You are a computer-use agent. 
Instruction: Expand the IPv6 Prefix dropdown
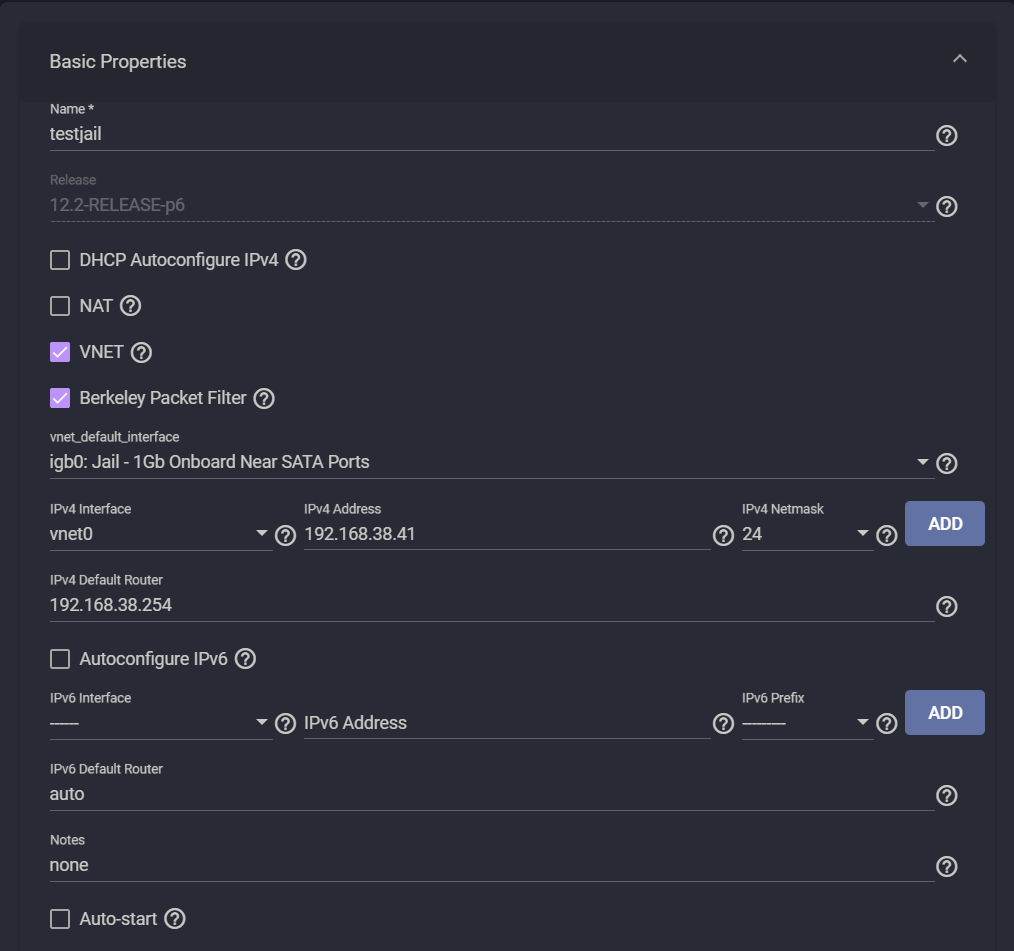coord(806,723)
